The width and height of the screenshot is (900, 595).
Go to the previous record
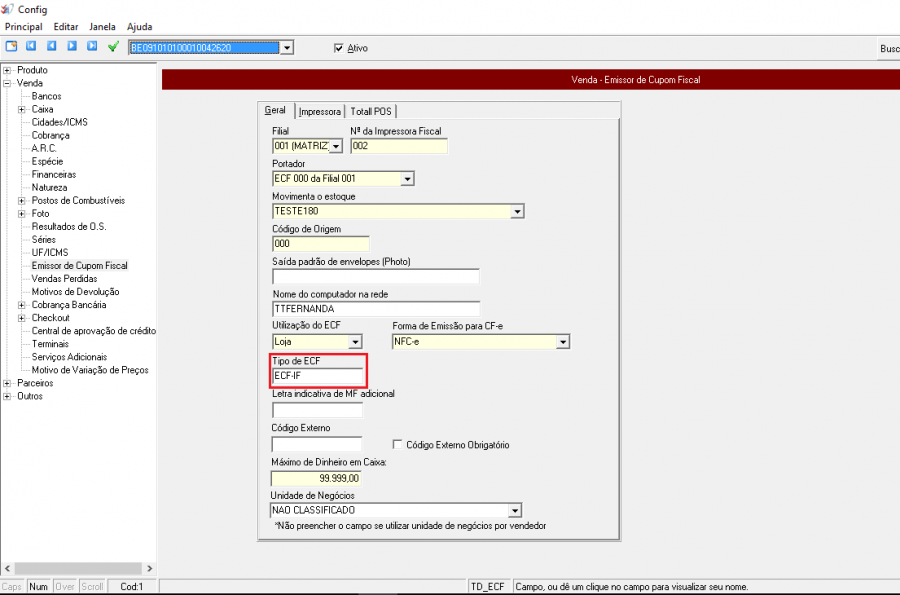[x=51, y=46]
